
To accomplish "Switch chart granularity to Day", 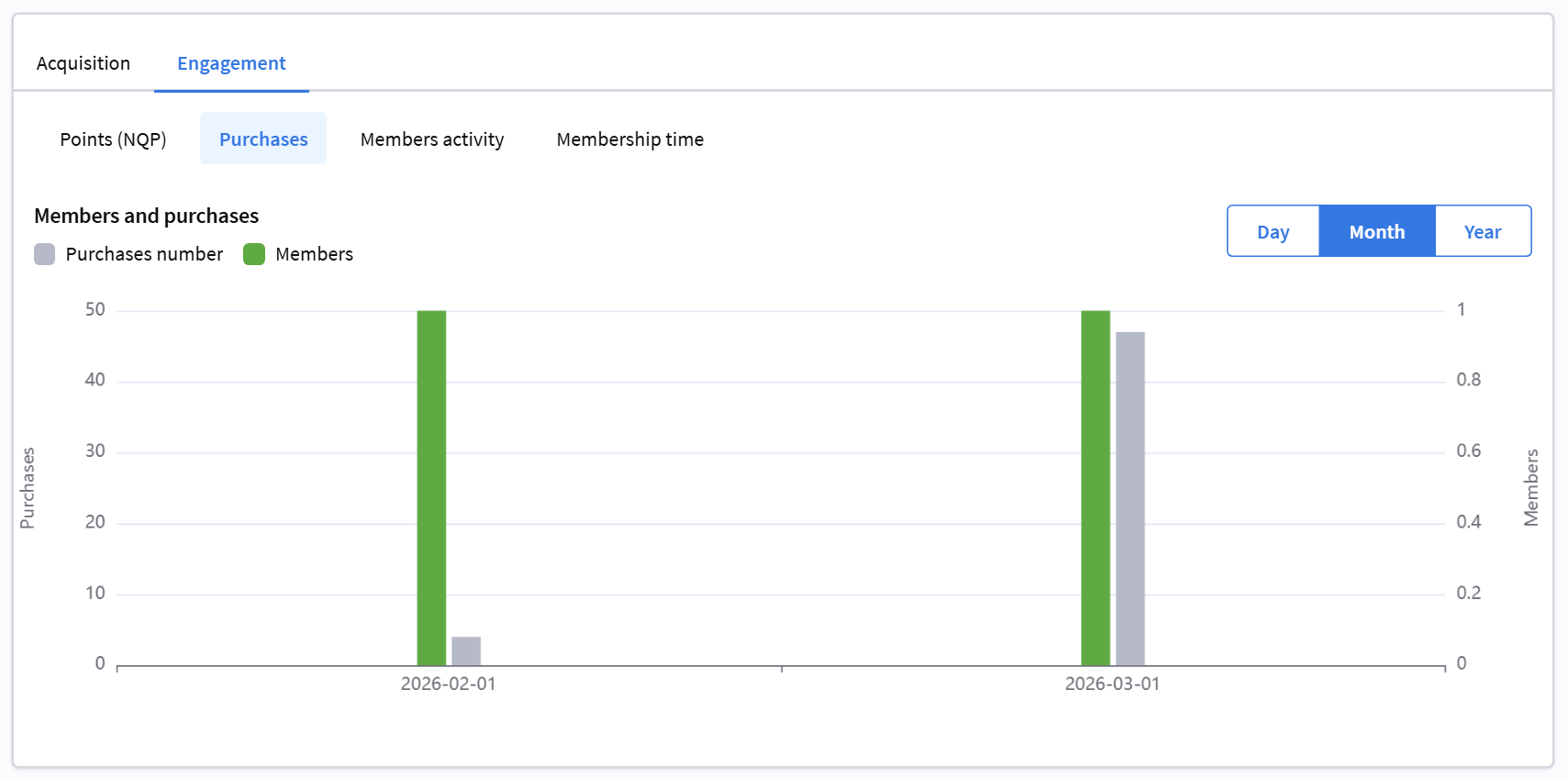I will (1273, 232).
